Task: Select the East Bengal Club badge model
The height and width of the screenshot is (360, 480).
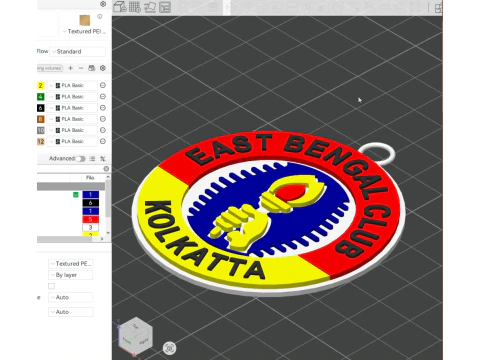Action: (x=268, y=213)
